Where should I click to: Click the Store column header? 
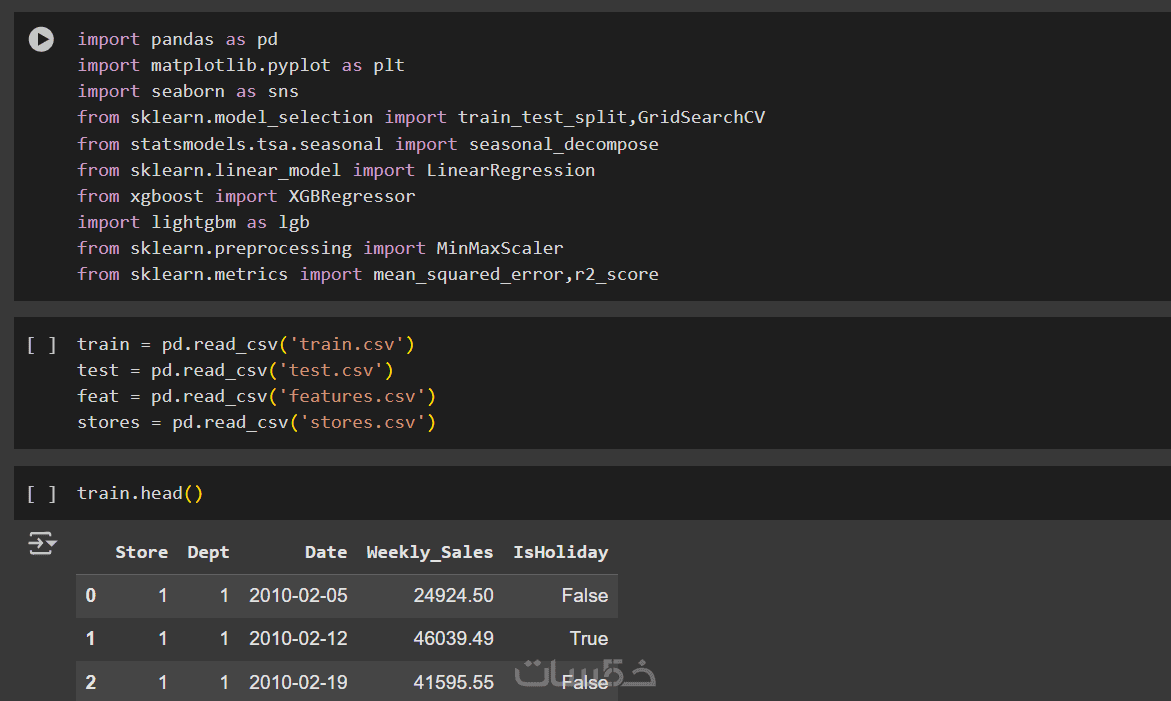[141, 552]
